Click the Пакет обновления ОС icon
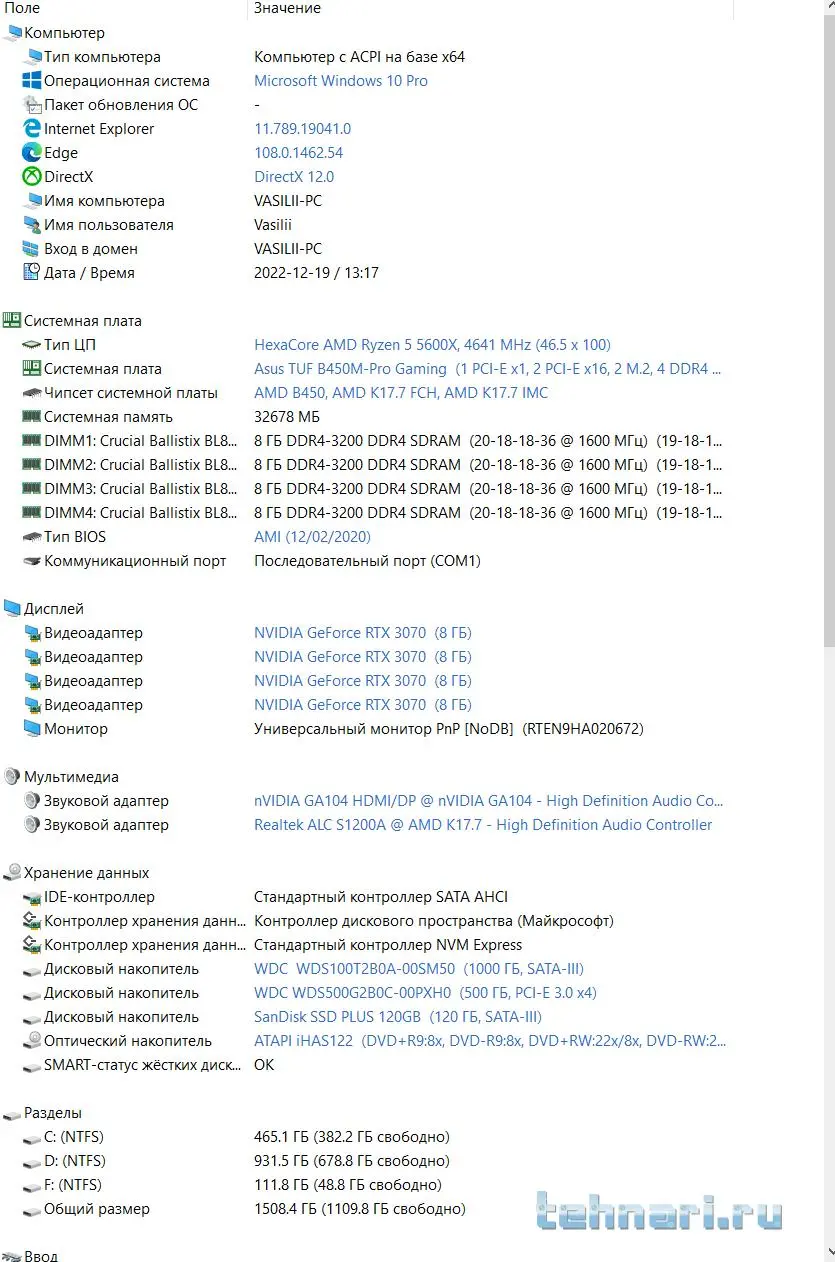The height and width of the screenshot is (1262, 835). (x=32, y=105)
